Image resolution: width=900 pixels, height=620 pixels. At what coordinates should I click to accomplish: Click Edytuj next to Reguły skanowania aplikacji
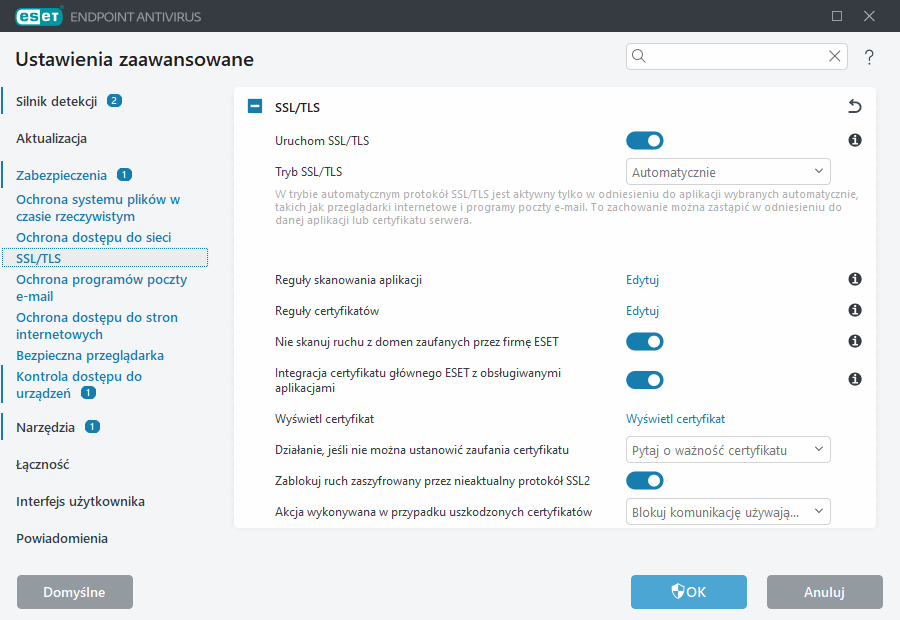(x=642, y=280)
